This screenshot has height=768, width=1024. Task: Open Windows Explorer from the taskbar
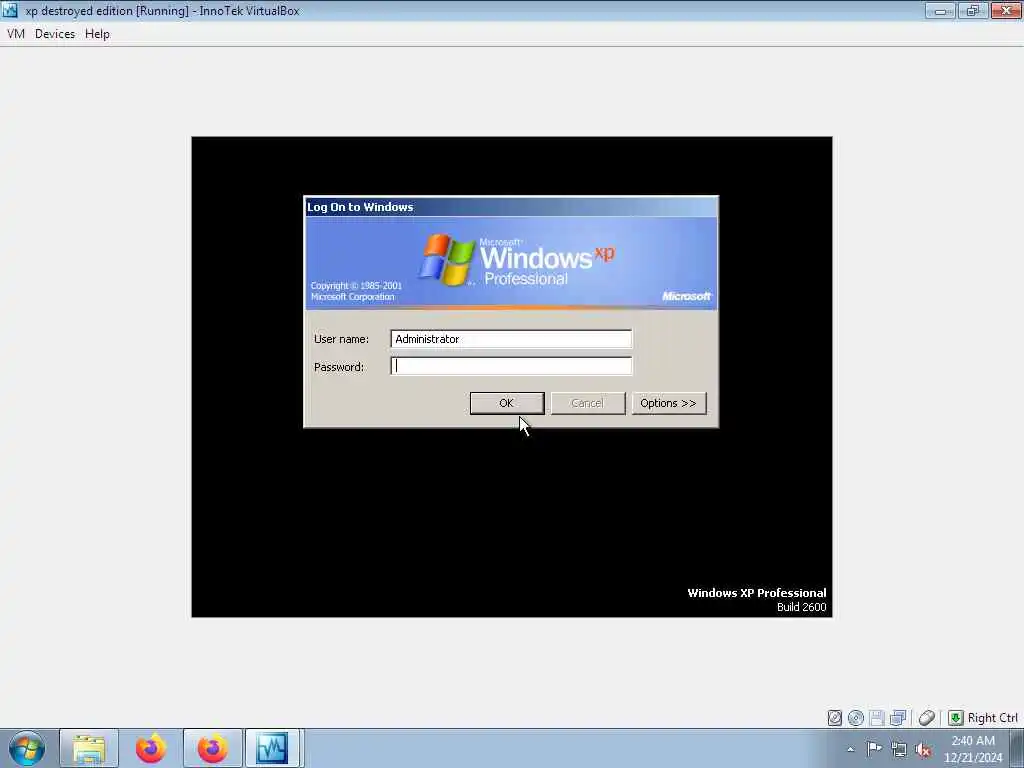pos(89,748)
